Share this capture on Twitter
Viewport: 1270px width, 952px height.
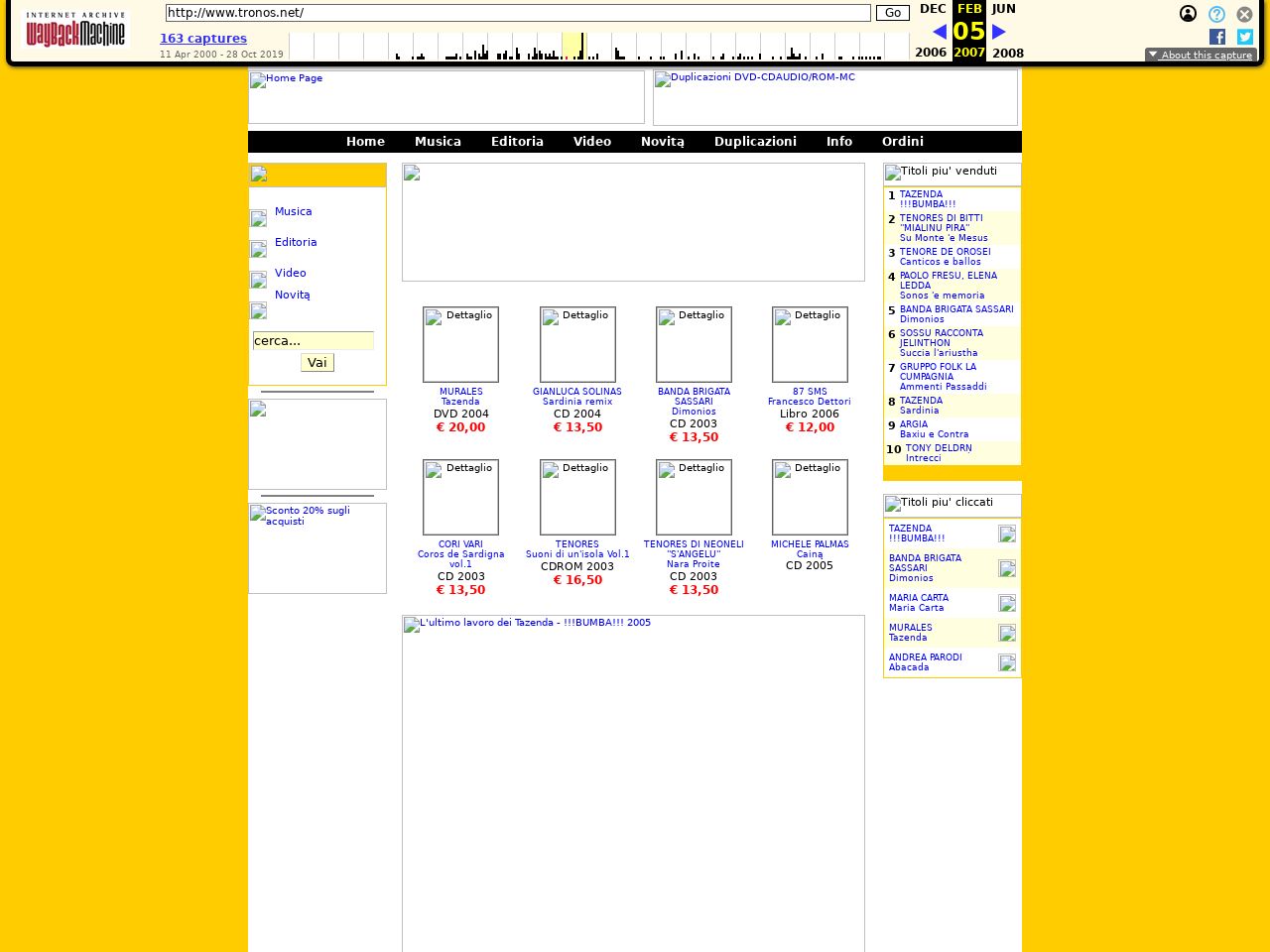pyautogui.click(x=1244, y=37)
